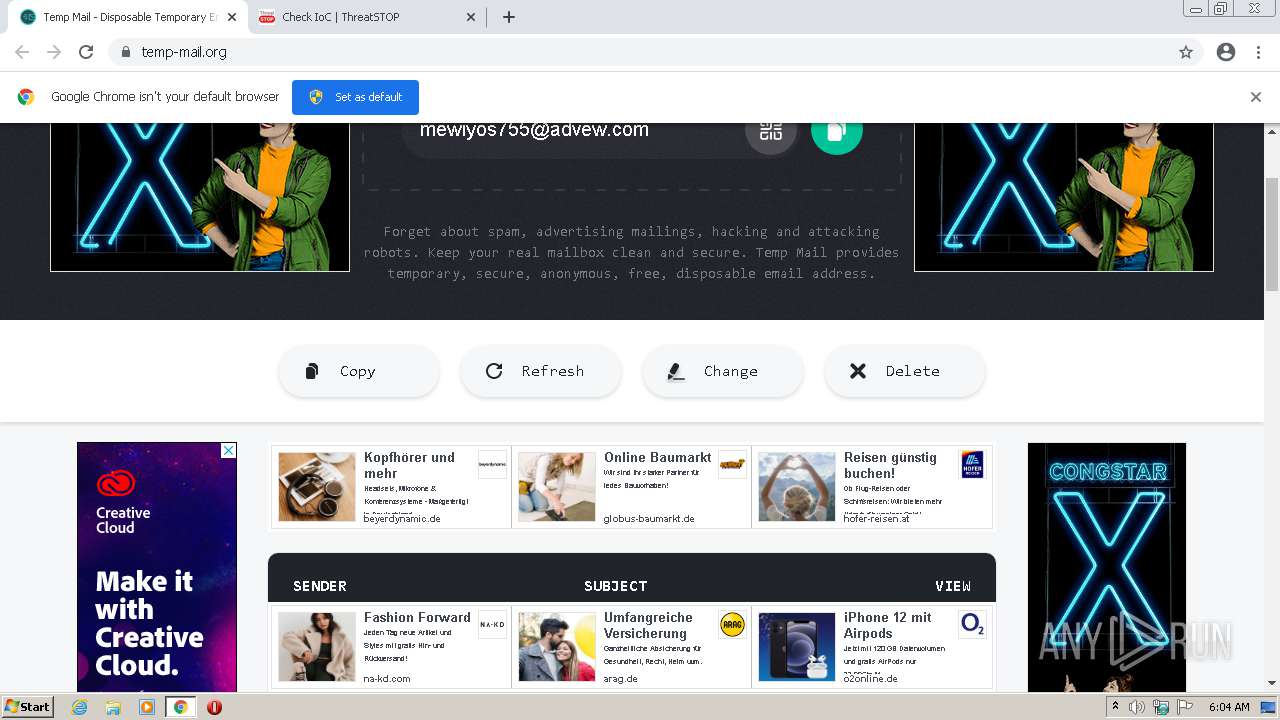Screen dimensions: 1280x720
Task: Close the Creative Cloud ad via AdChoices icon
Action: click(x=228, y=451)
